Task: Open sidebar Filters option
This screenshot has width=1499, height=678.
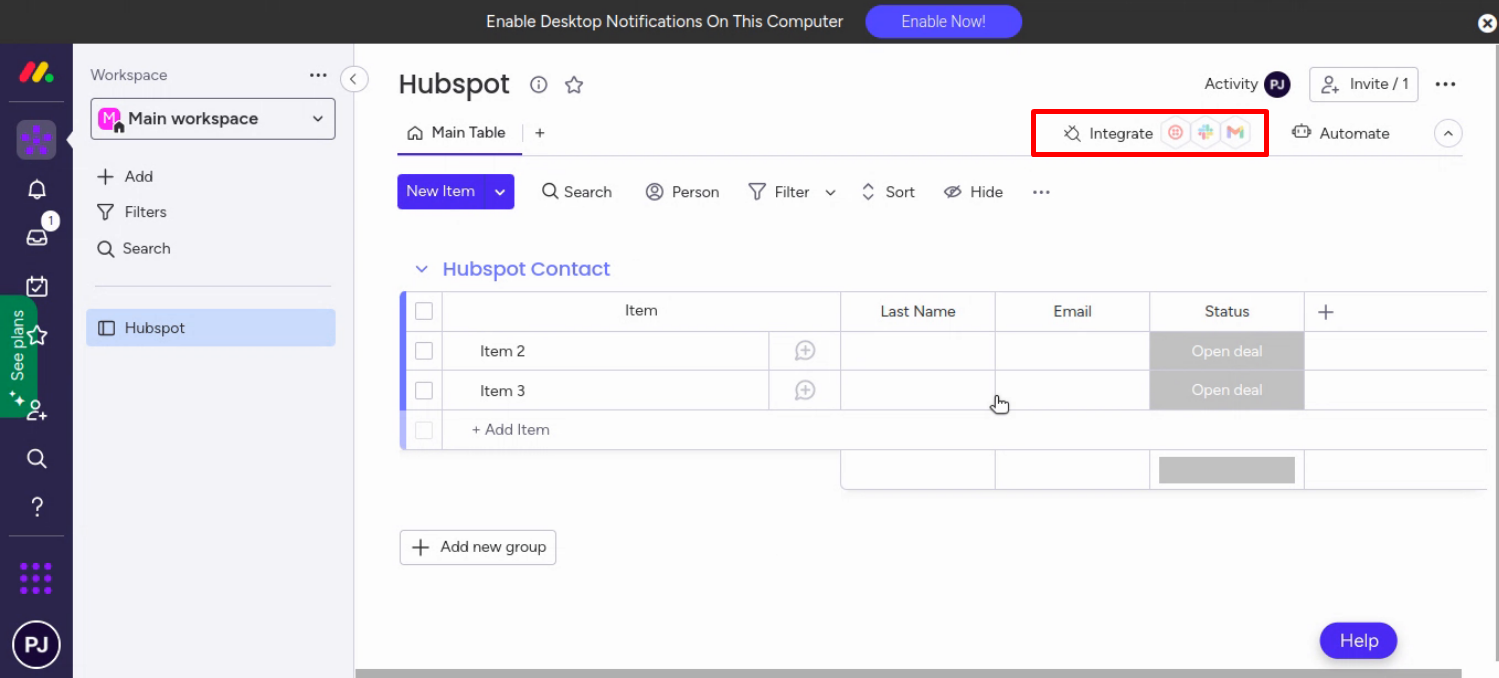Action: [x=132, y=212]
